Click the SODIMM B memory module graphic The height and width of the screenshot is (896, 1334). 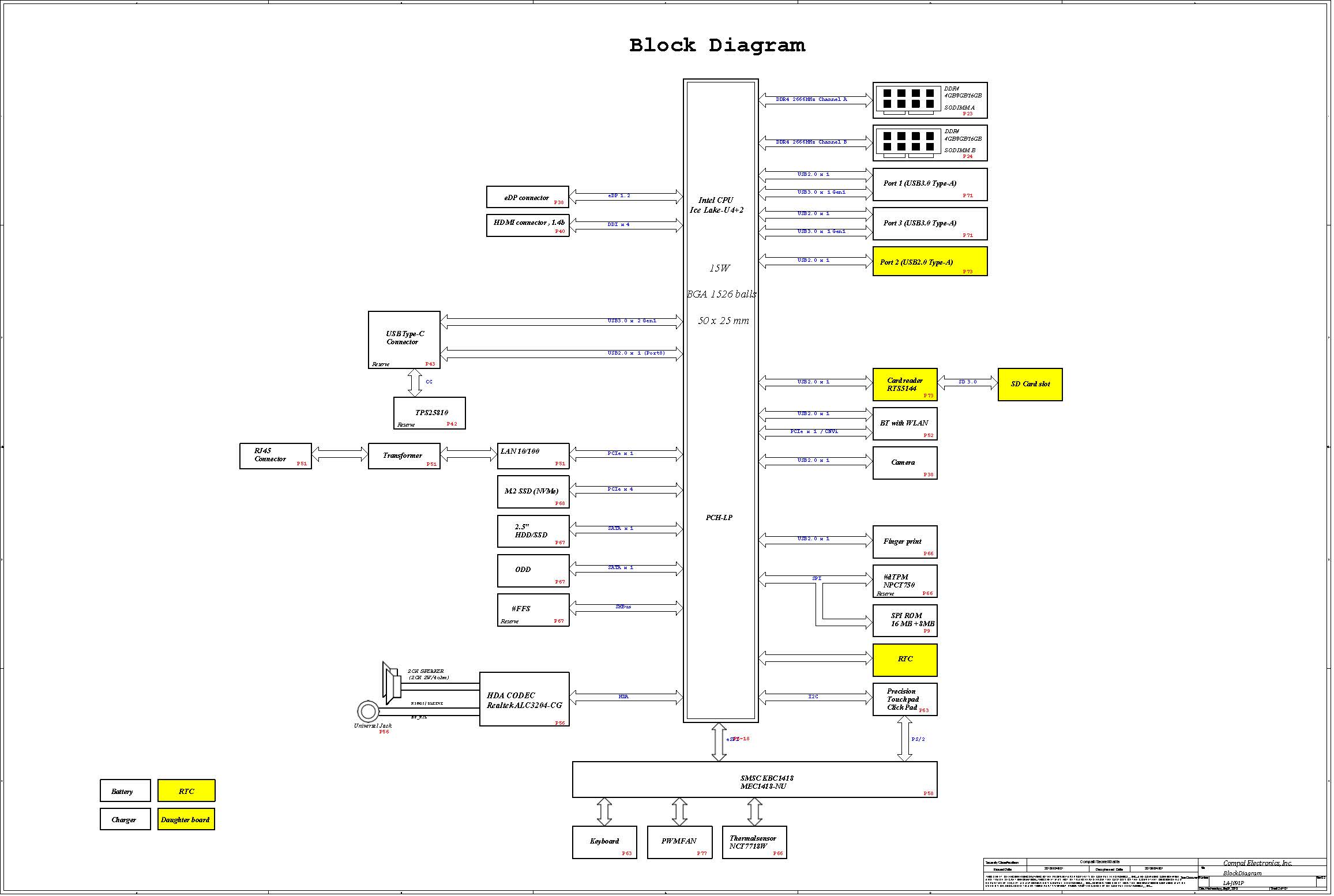pyautogui.click(x=909, y=142)
